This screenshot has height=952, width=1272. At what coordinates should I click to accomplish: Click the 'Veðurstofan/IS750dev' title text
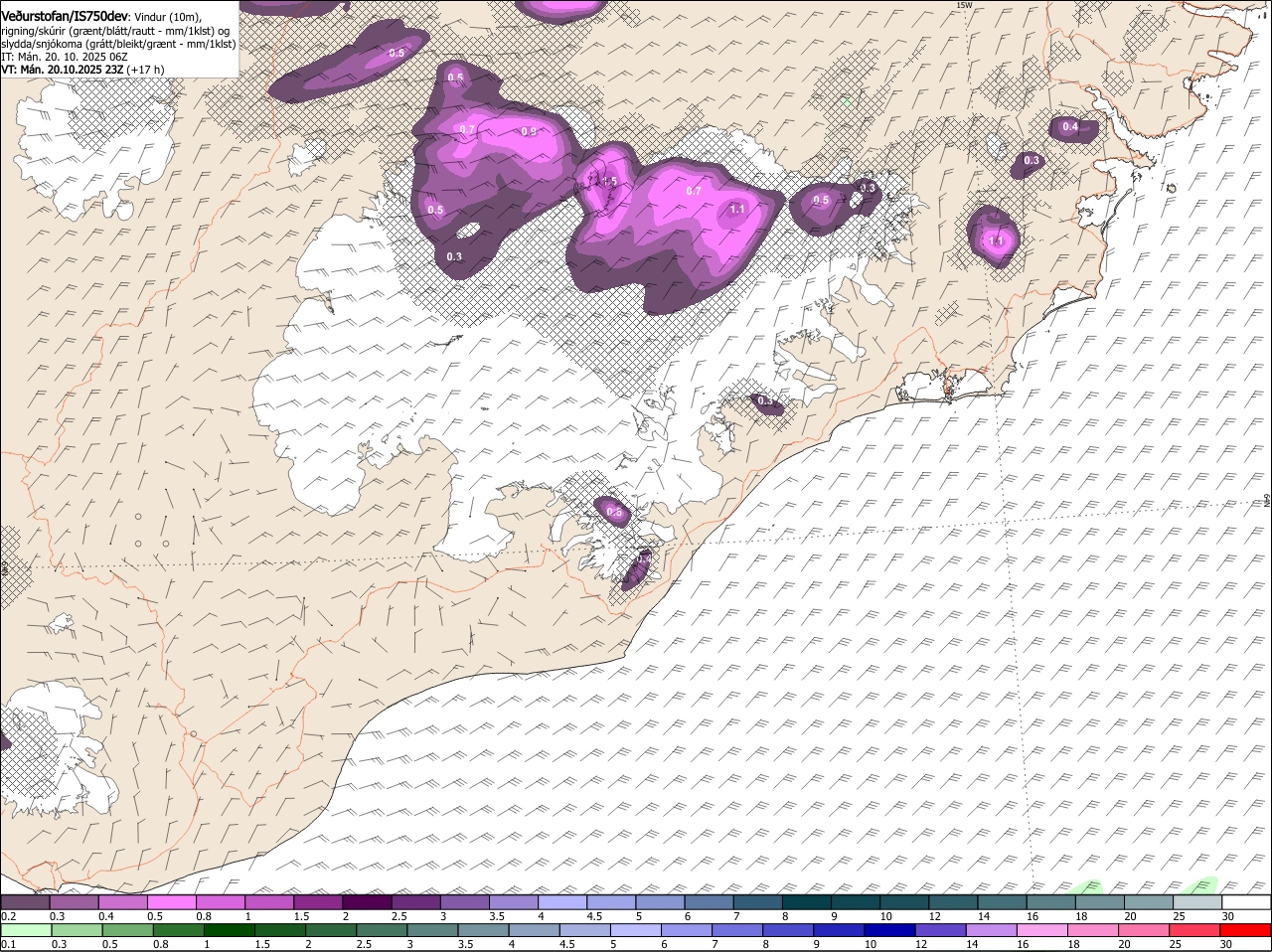pos(64,16)
